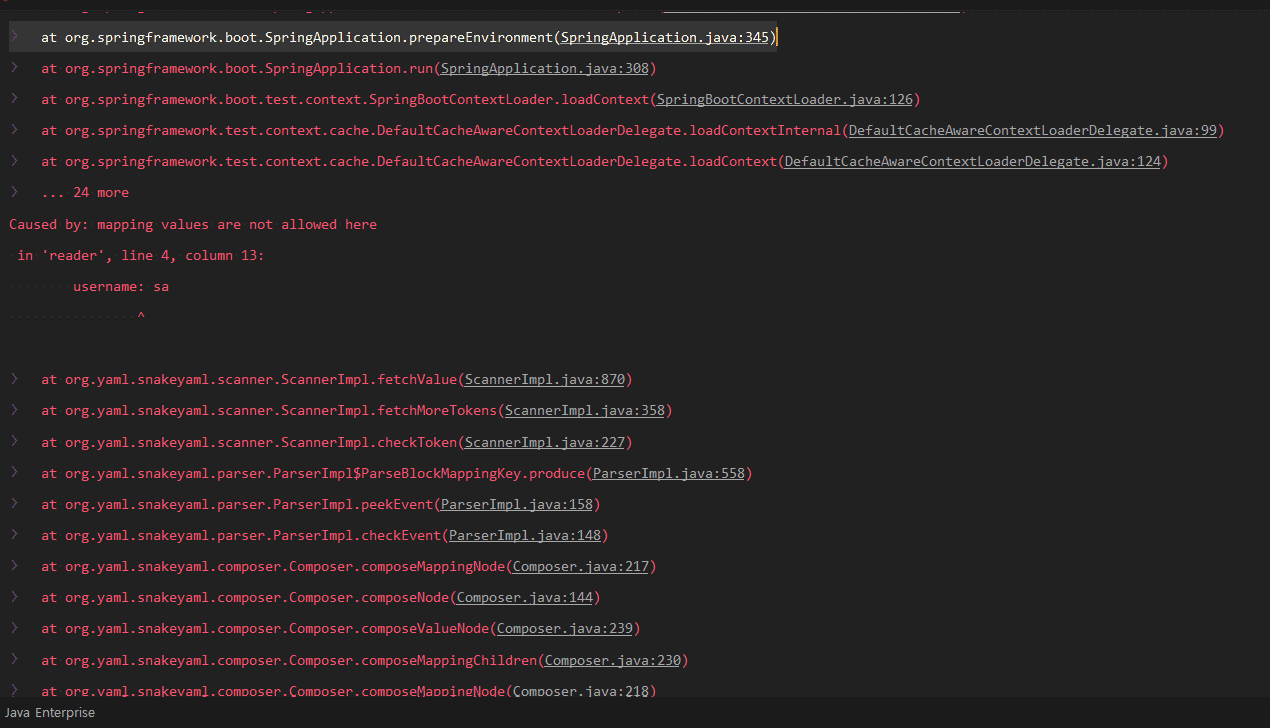
Task: Expand the "... 24 more" collapsed frames
Action: pyautogui.click(x=15, y=192)
